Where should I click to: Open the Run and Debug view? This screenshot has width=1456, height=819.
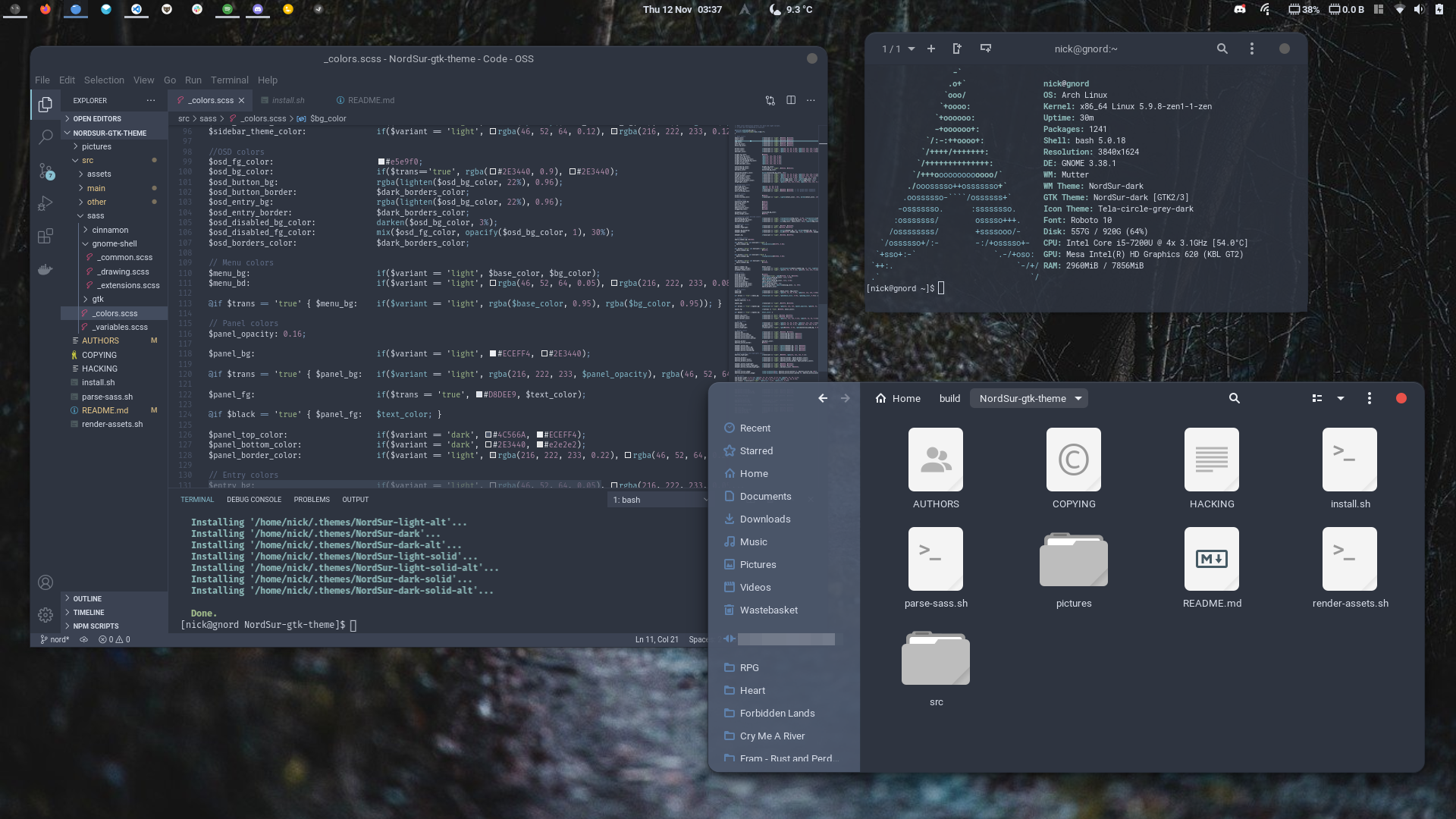45,203
